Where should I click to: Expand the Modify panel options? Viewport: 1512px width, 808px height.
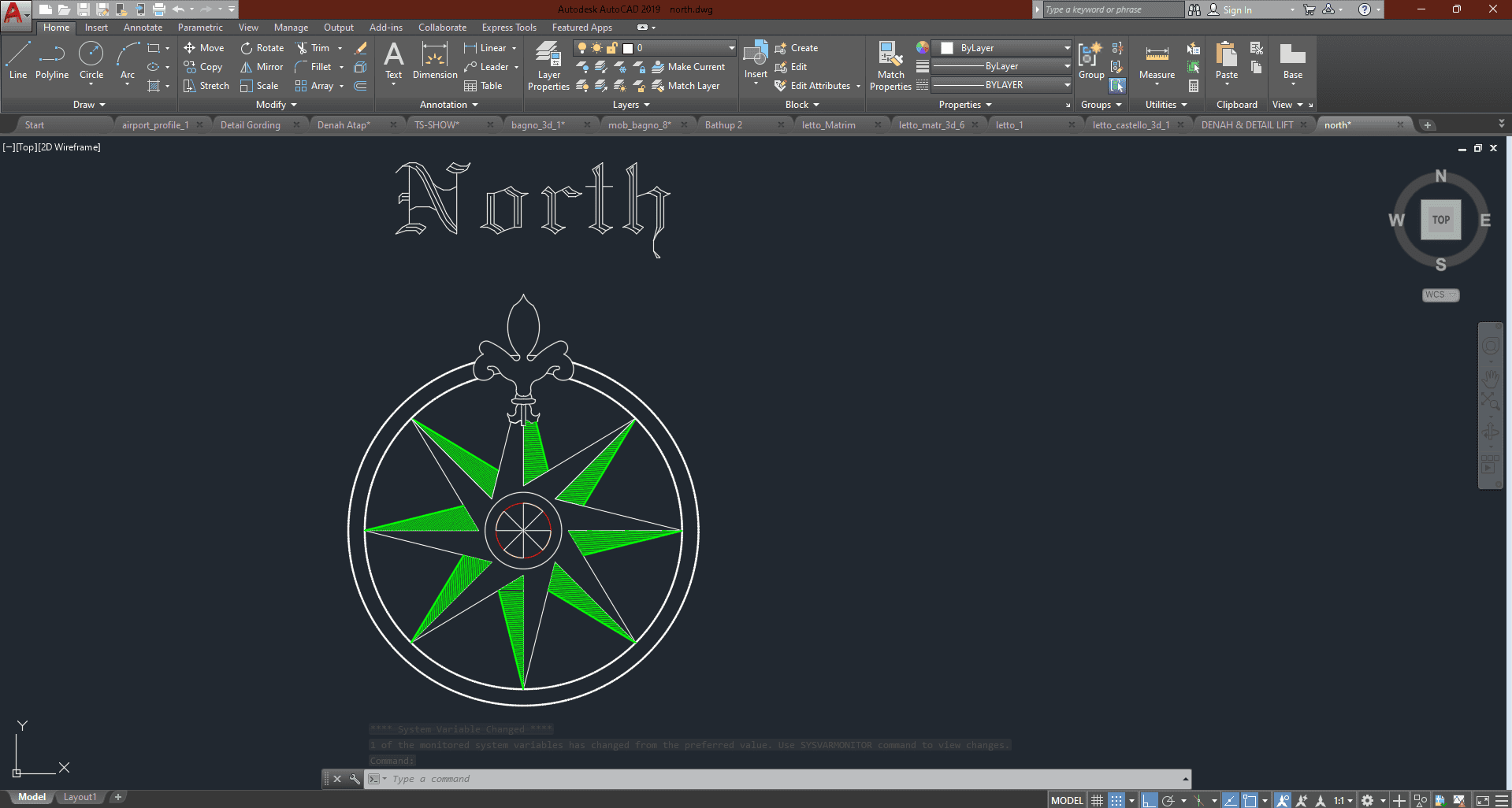[x=277, y=105]
